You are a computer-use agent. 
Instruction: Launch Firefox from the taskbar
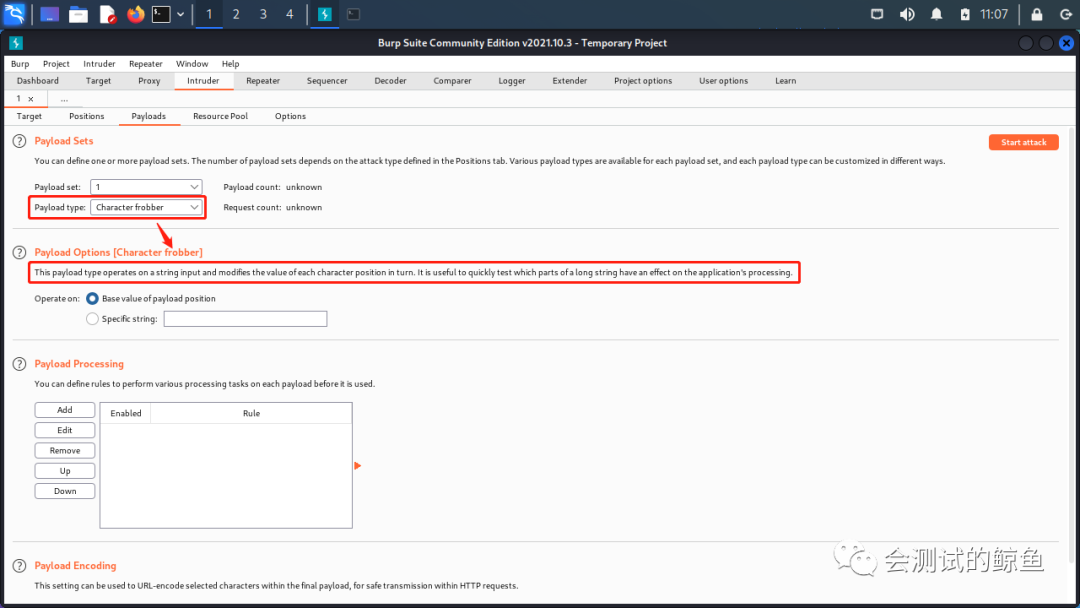[136, 14]
